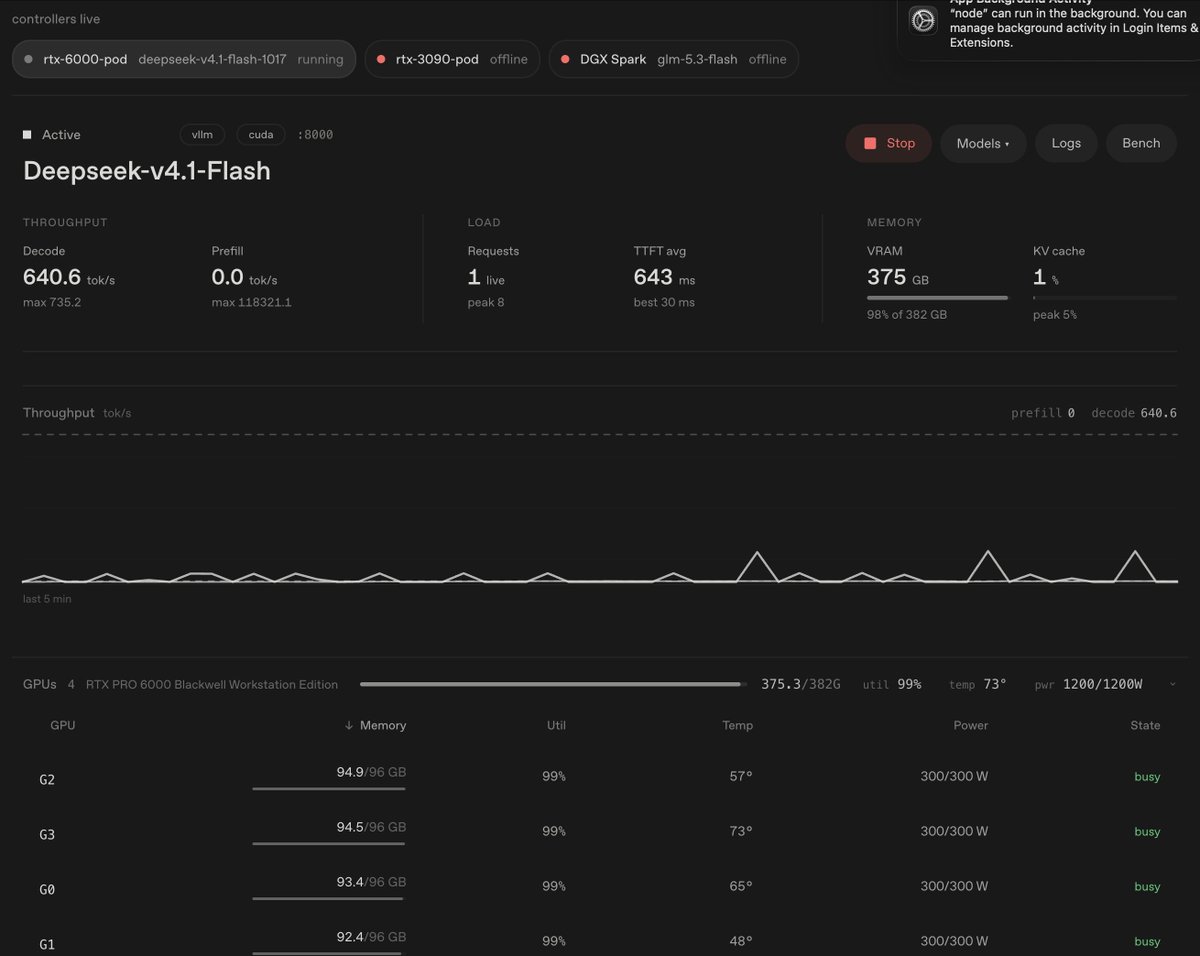The image size is (1200, 956).
Task: Click the Requests 1 live value
Action: [486, 277]
